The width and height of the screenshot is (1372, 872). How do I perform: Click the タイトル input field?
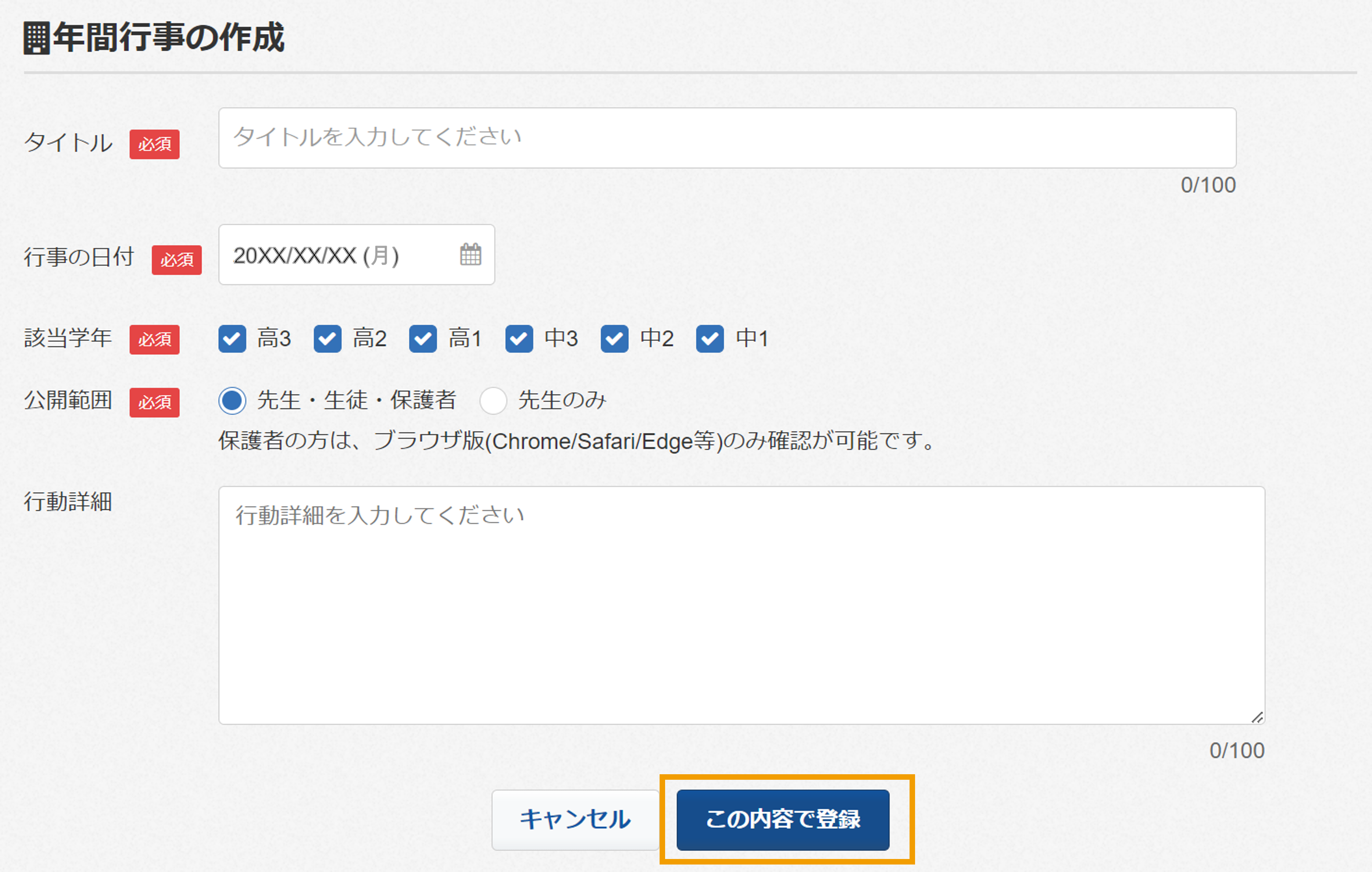pos(727,138)
